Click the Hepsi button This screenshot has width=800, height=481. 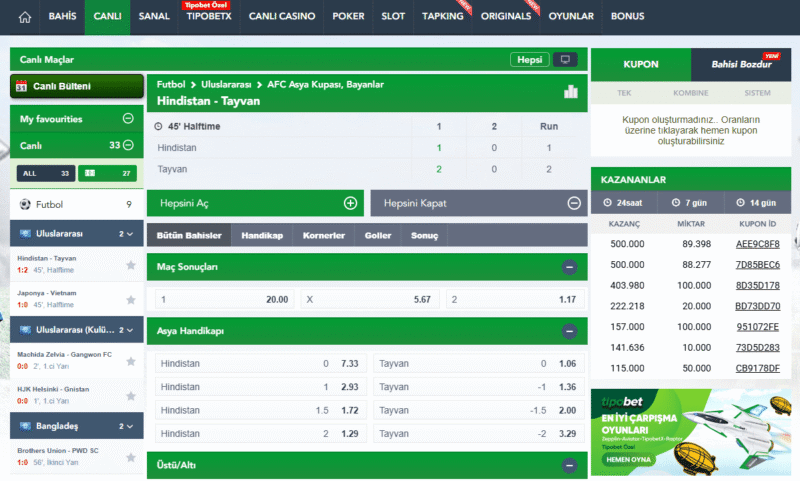coord(530,60)
